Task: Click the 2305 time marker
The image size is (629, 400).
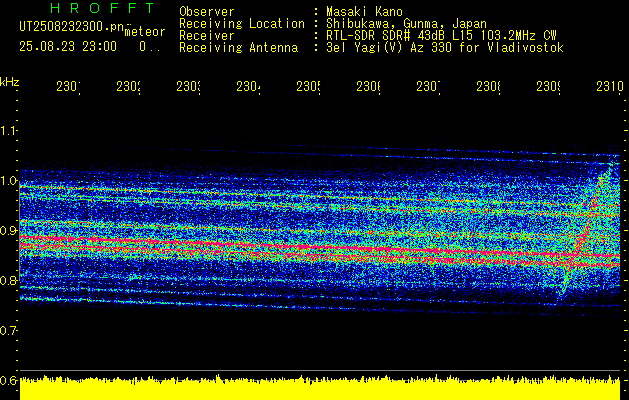Action: point(308,87)
